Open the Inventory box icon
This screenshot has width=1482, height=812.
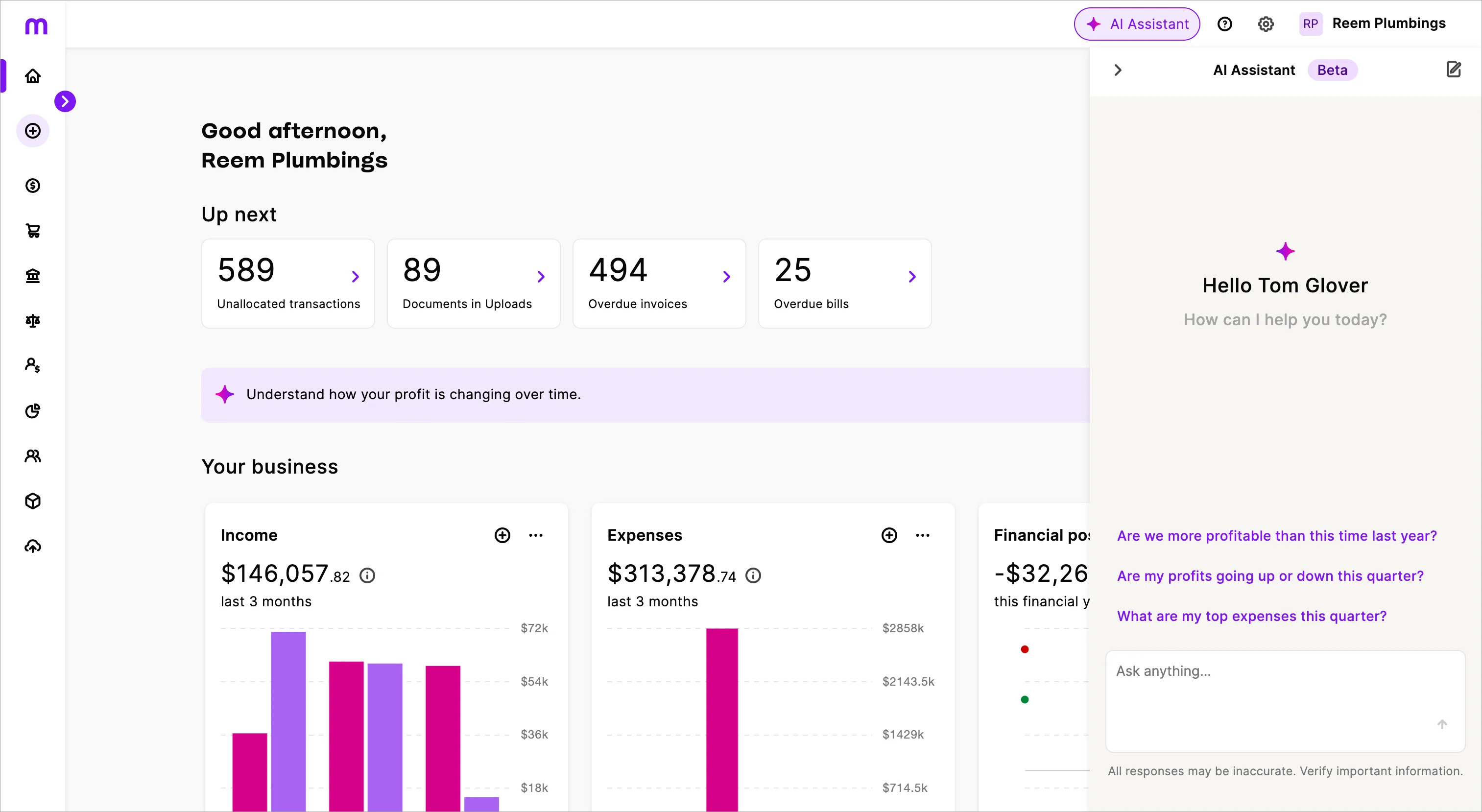[33, 501]
